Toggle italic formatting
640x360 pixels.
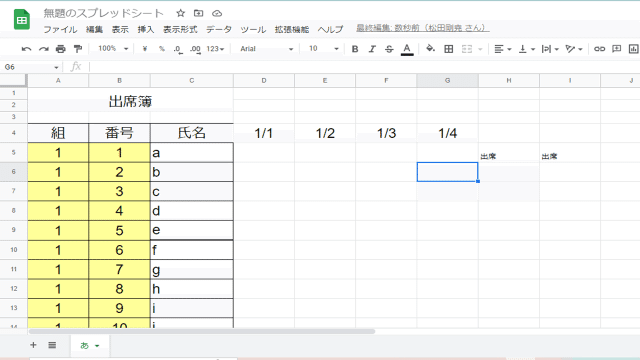pyautogui.click(x=372, y=49)
